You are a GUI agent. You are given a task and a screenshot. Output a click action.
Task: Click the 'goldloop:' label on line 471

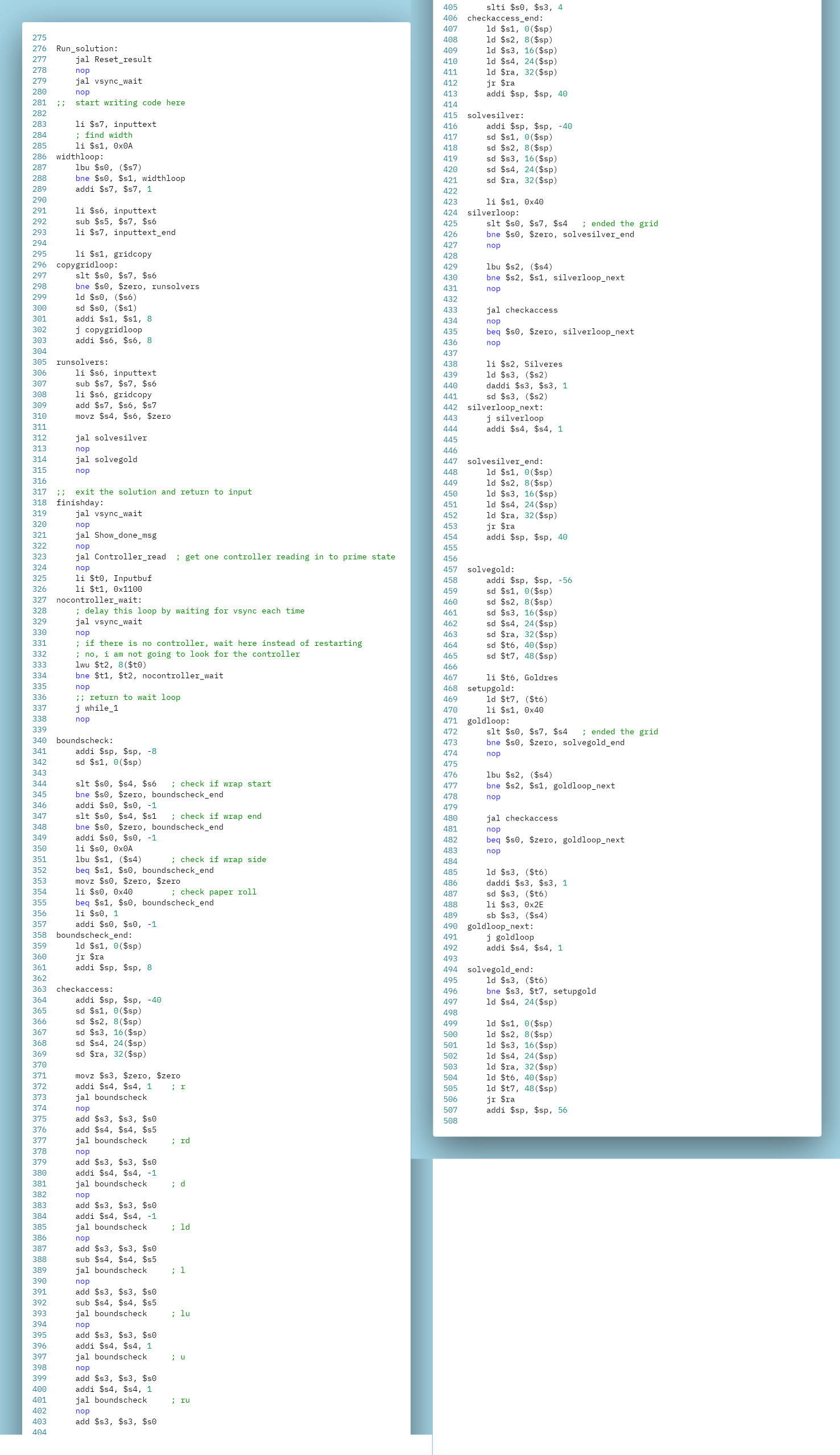click(488, 721)
